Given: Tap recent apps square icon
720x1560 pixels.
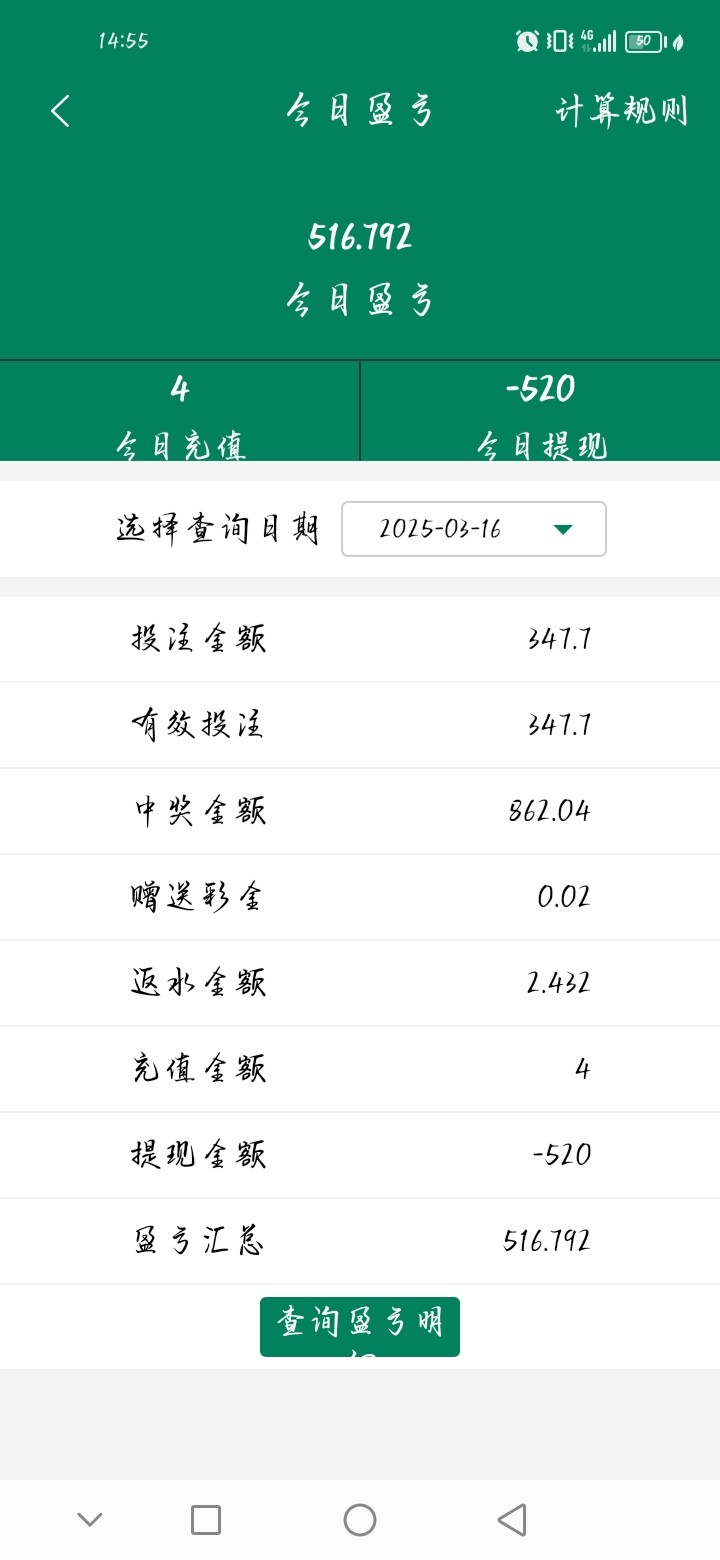Looking at the screenshot, I should pos(206,1520).
